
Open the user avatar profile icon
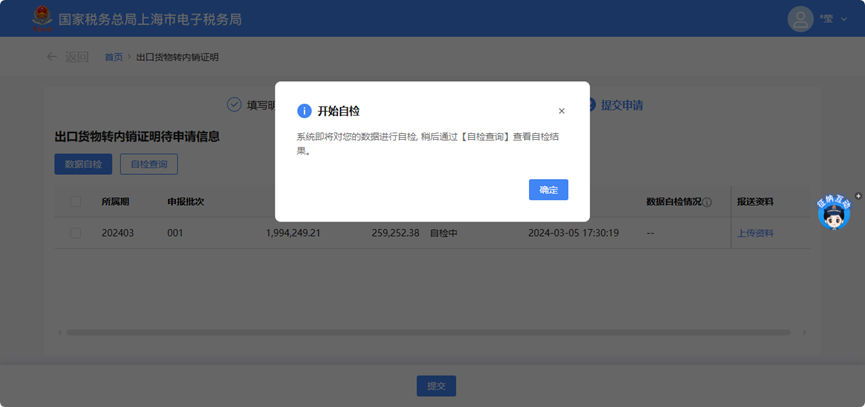pos(800,19)
